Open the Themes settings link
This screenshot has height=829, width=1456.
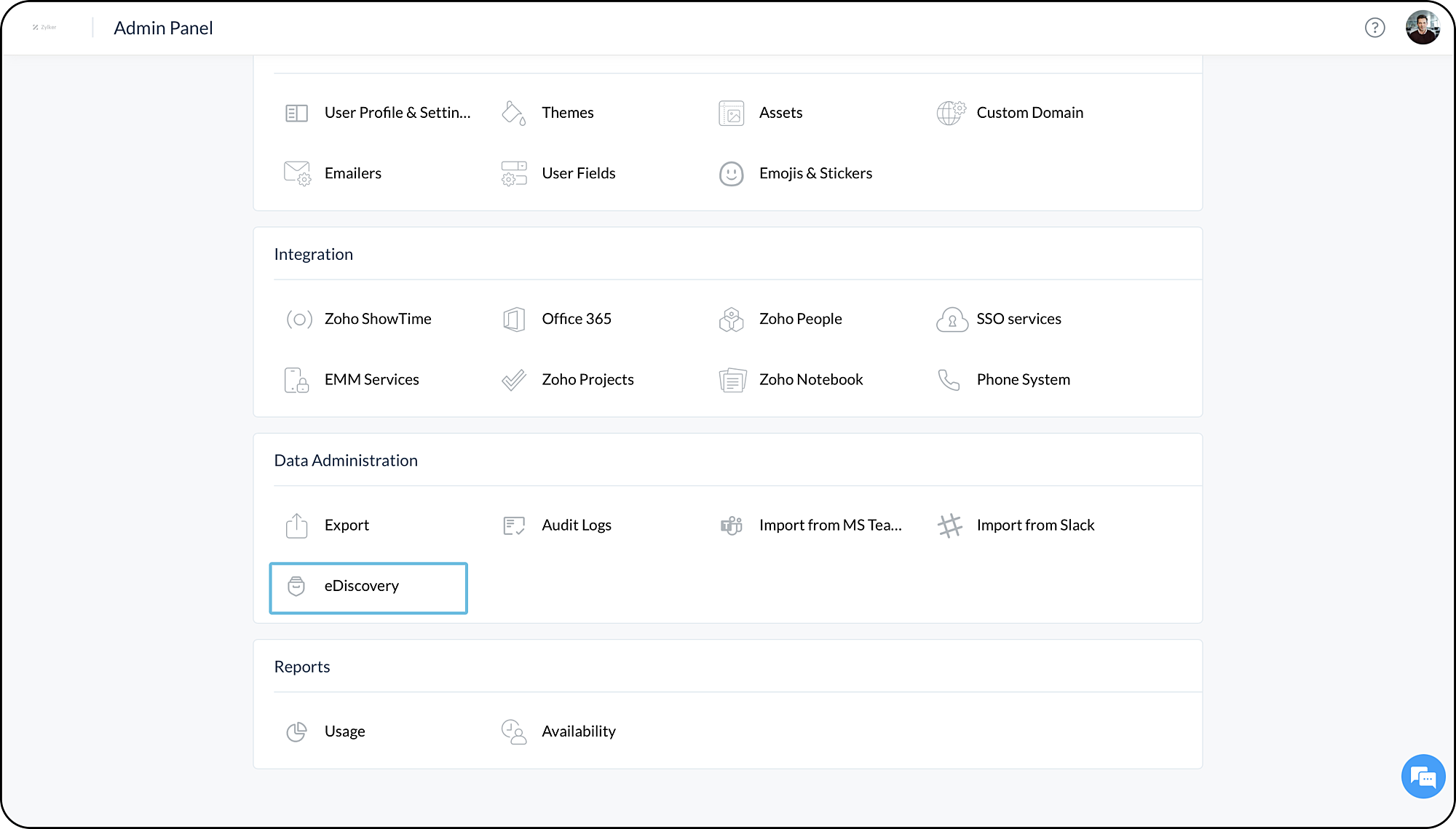tap(568, 113)
